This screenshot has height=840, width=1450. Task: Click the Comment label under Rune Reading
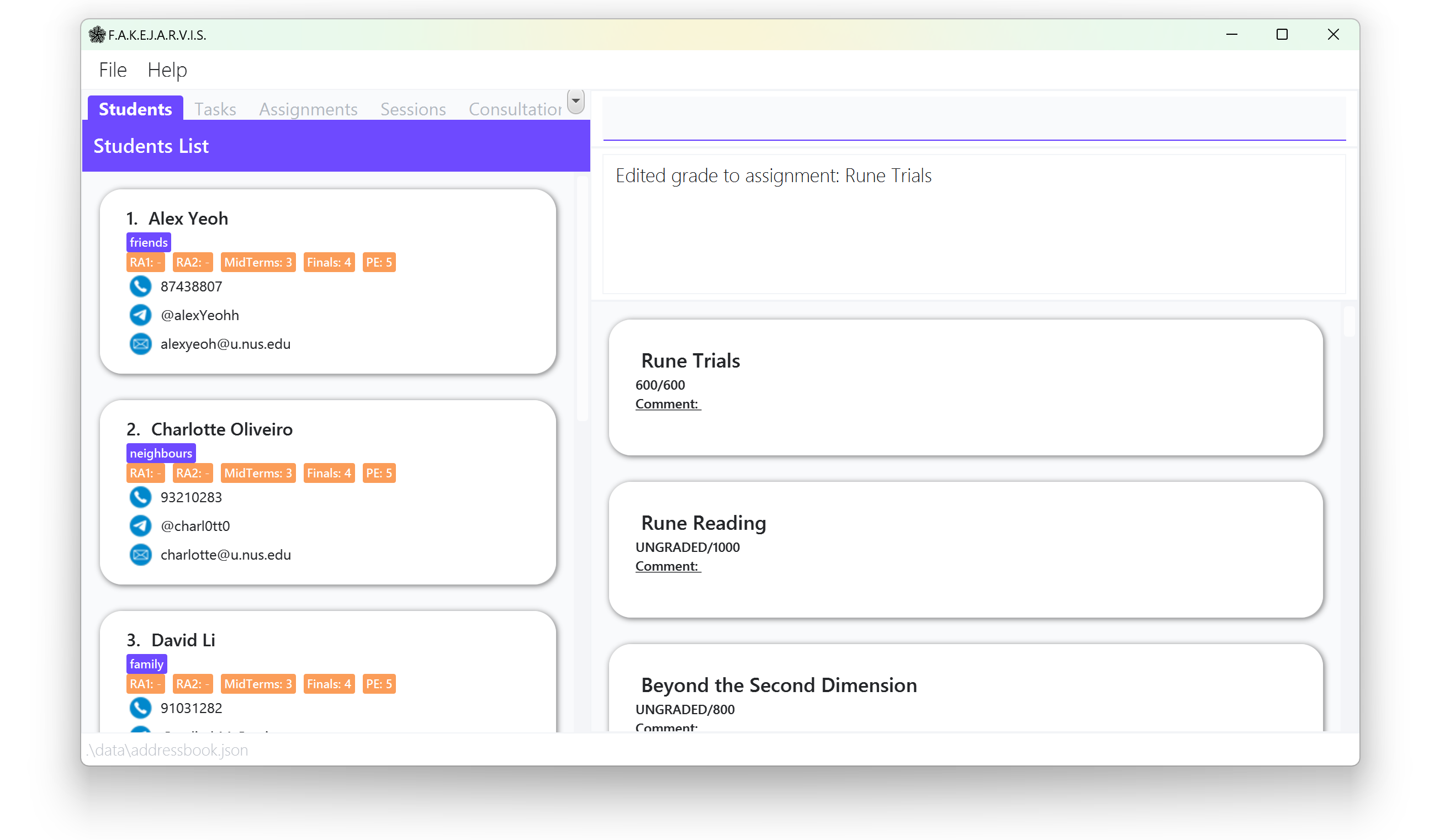pos(668,567)
